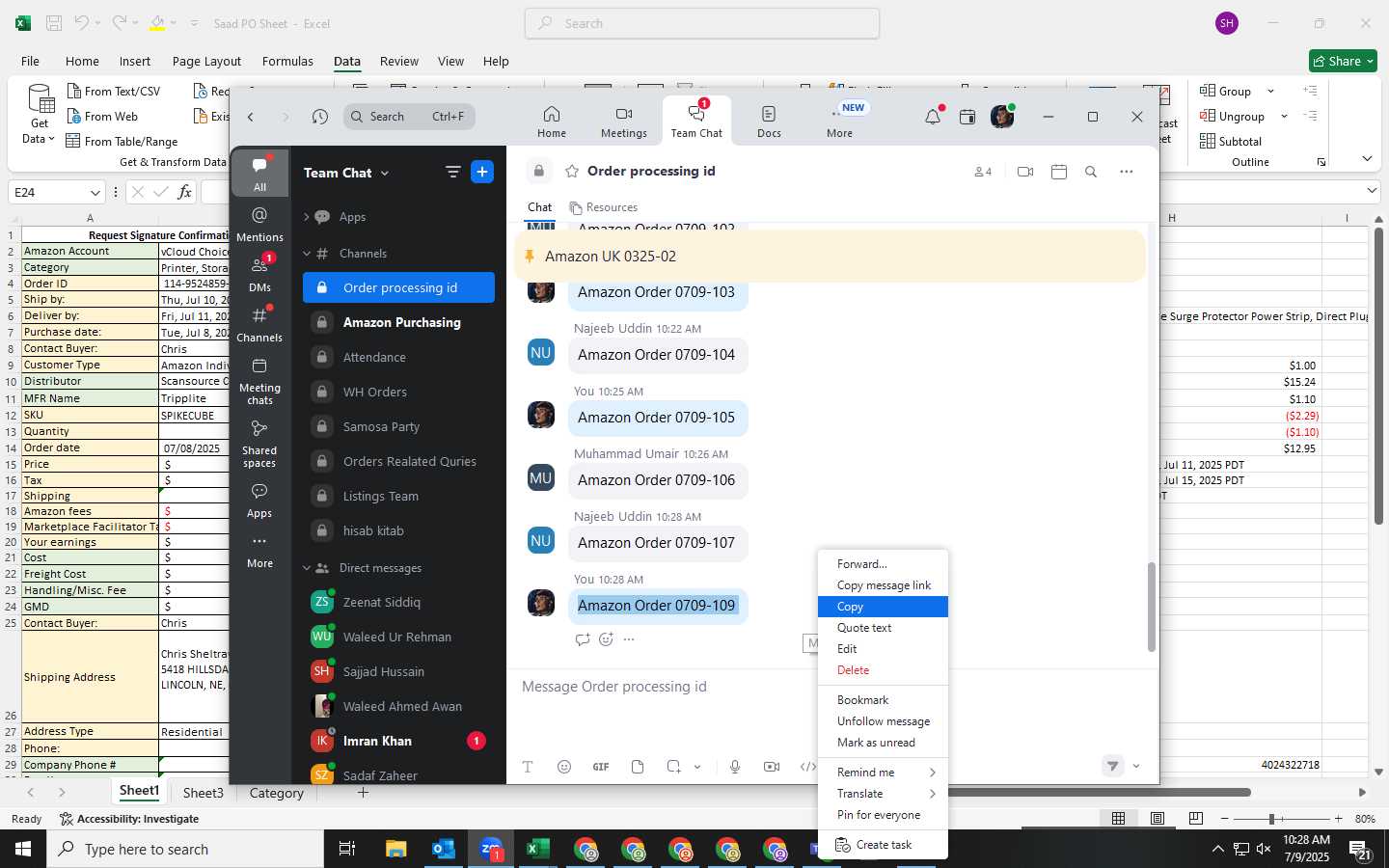The width and height of the screenshot is (1389, 868).
Task: Attach a file in the composer
Action: (638, 767)
